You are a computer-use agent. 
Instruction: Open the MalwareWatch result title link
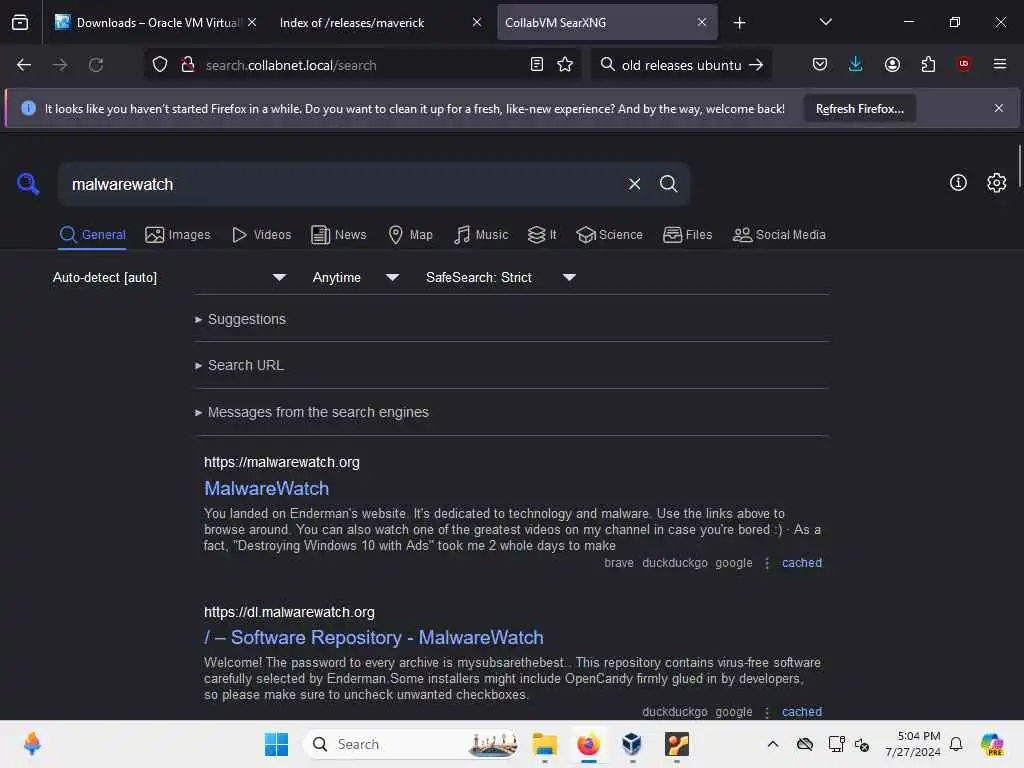click(266, 488)
